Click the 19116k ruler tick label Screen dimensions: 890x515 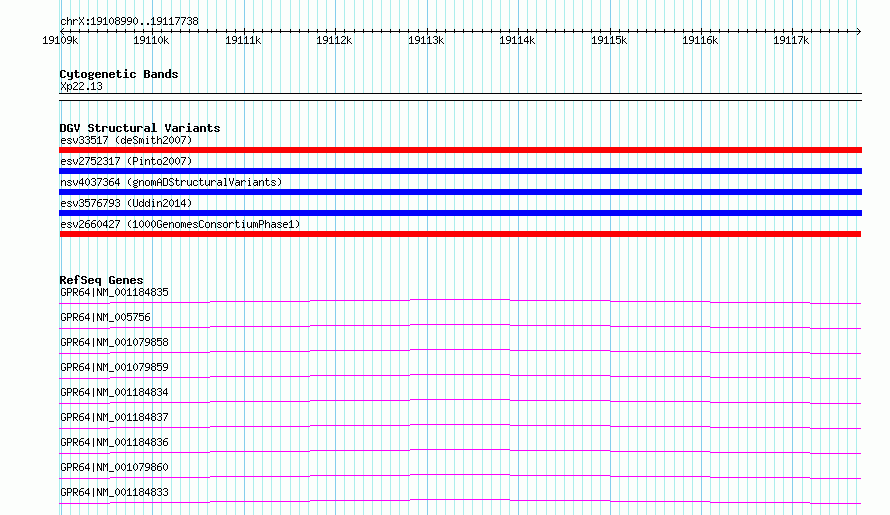coord(700,40)
